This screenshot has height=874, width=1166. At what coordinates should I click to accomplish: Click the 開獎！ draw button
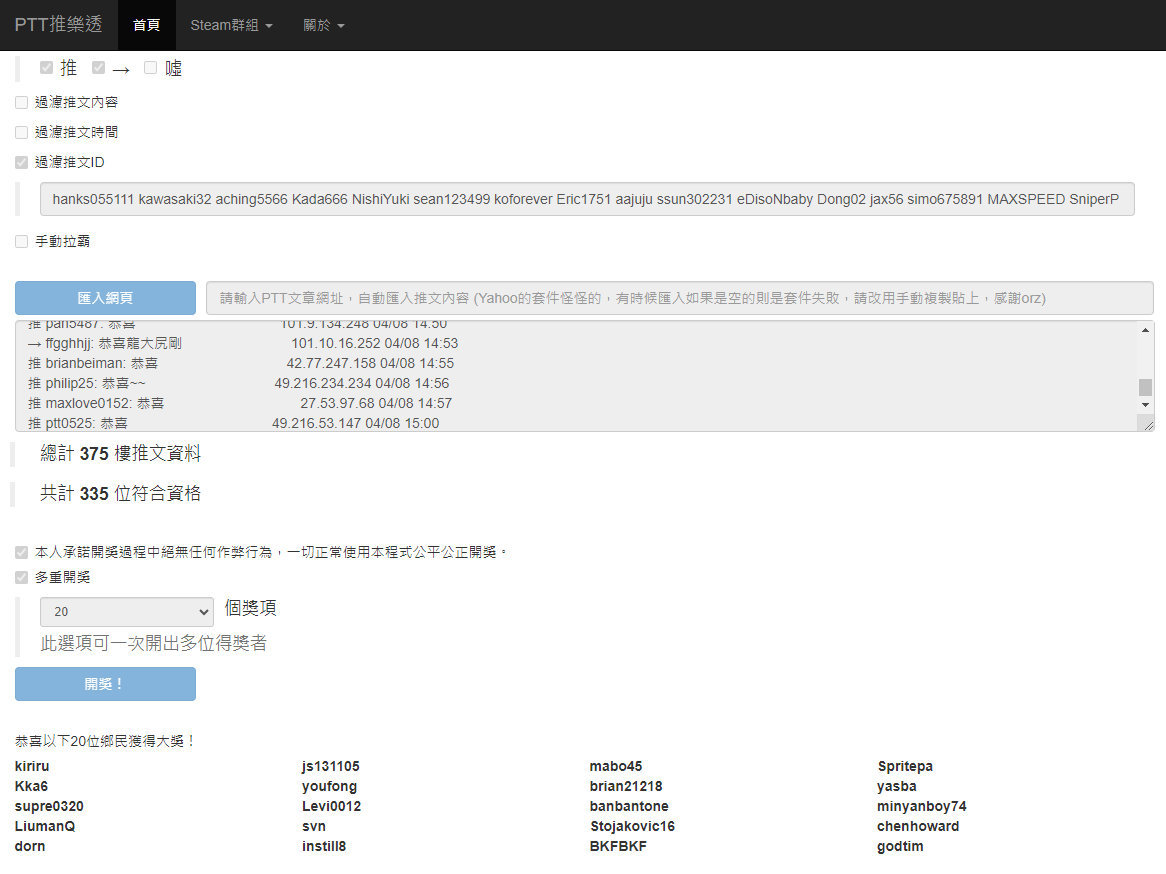pos(106,684)
